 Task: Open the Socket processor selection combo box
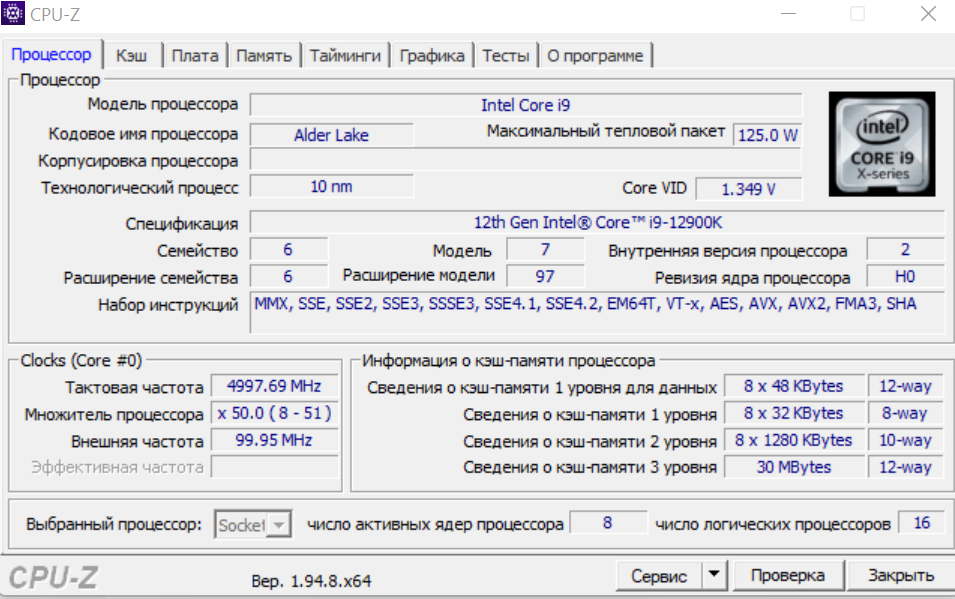(x=253, y=524)
